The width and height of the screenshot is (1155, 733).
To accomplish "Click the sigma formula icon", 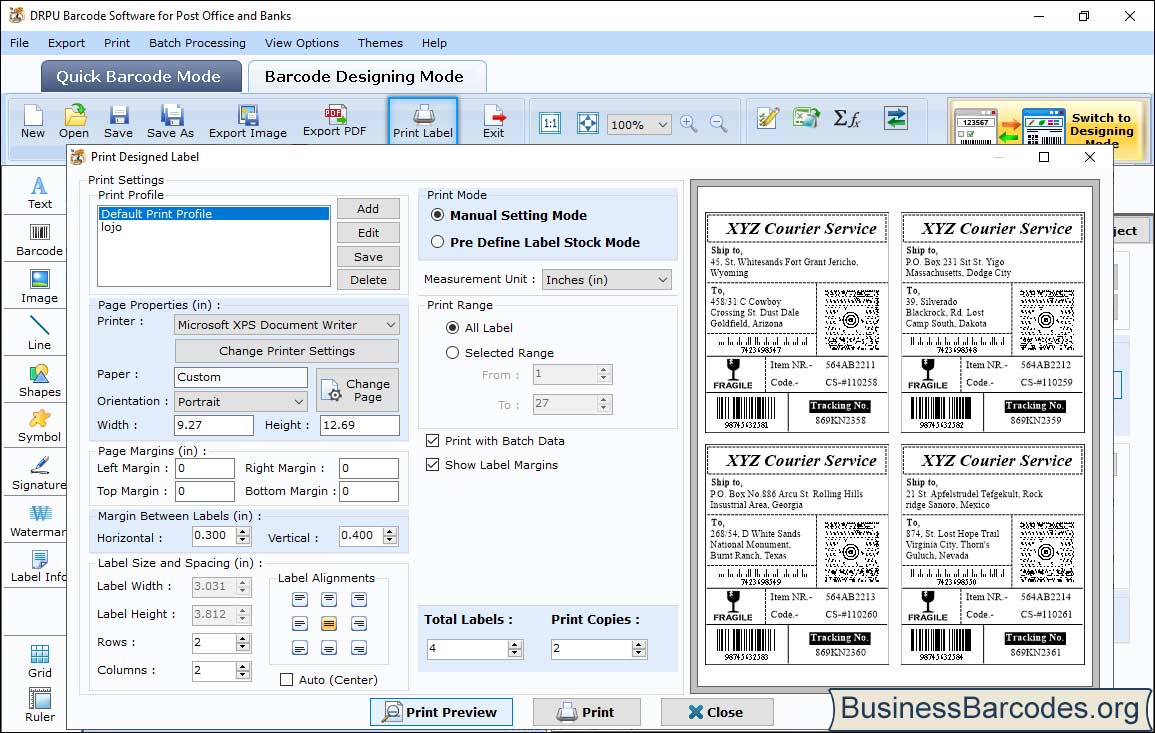I will (x=846, y=118).
